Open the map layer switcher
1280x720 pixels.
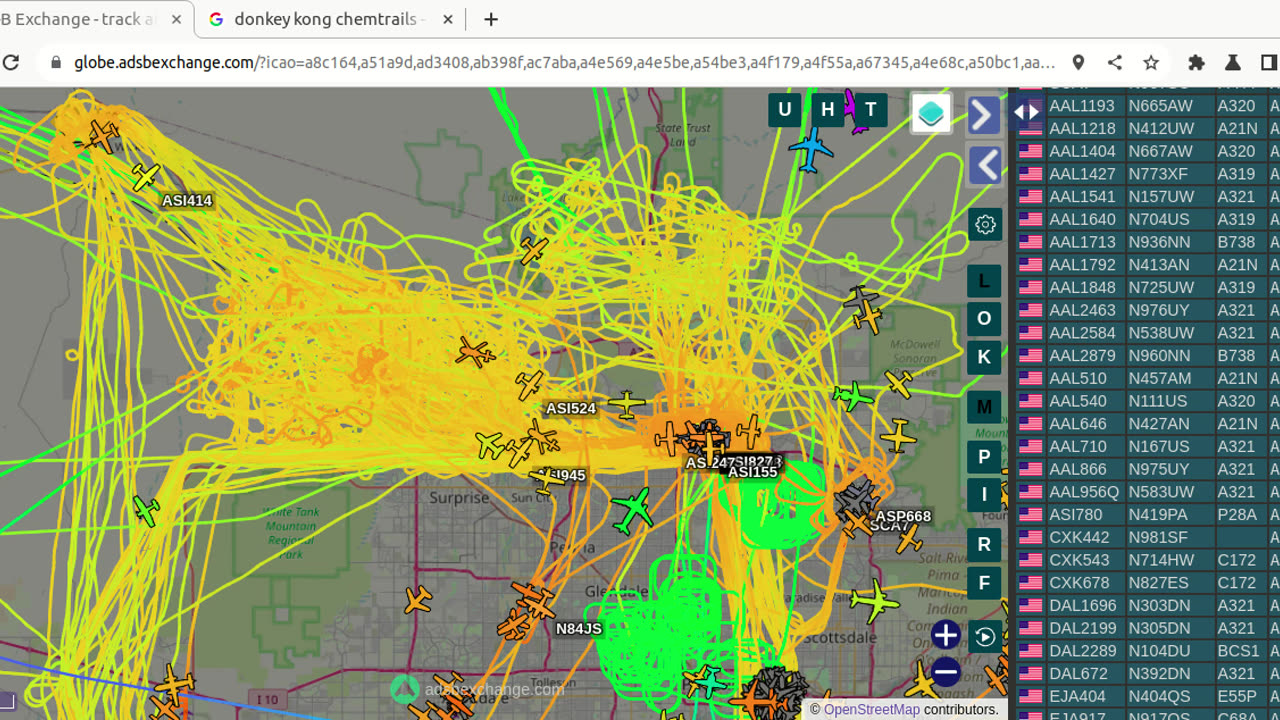931,114
